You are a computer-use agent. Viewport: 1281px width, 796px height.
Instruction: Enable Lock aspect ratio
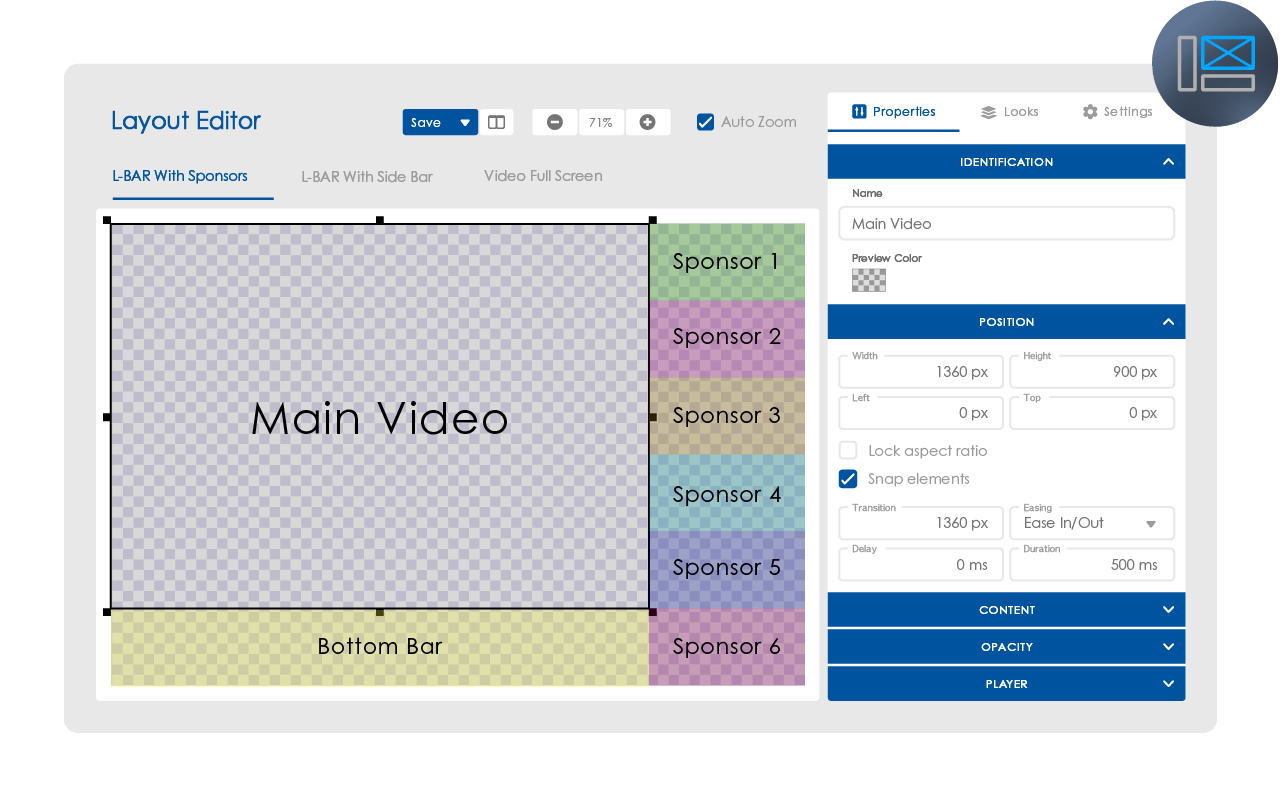click(x=847, y=450)
